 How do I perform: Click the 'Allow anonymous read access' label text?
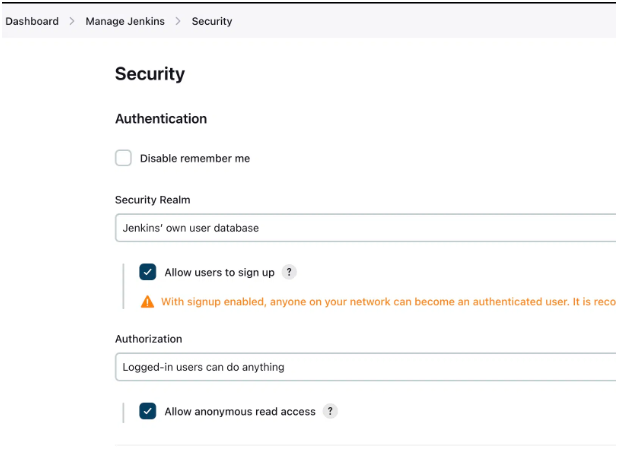(240, 411)
